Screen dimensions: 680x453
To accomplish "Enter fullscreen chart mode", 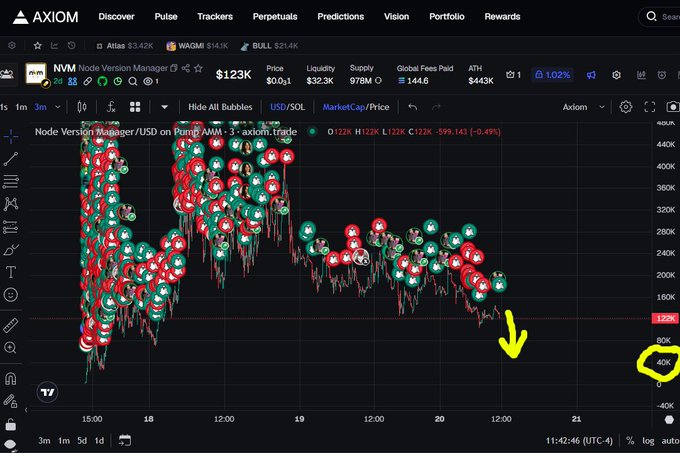I will [x=650, y=107].
